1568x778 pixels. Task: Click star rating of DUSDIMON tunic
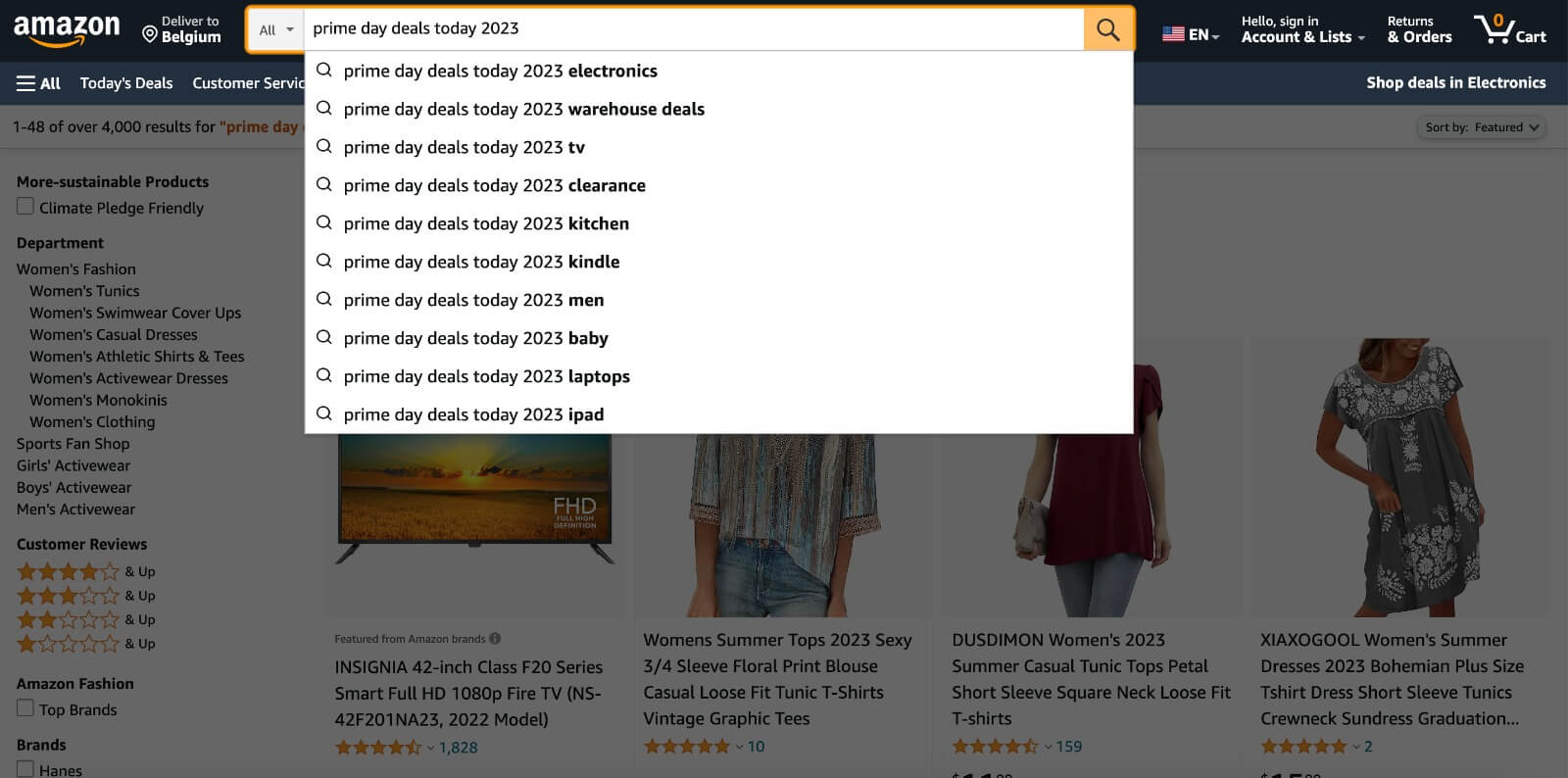click(x=995, y=747)
